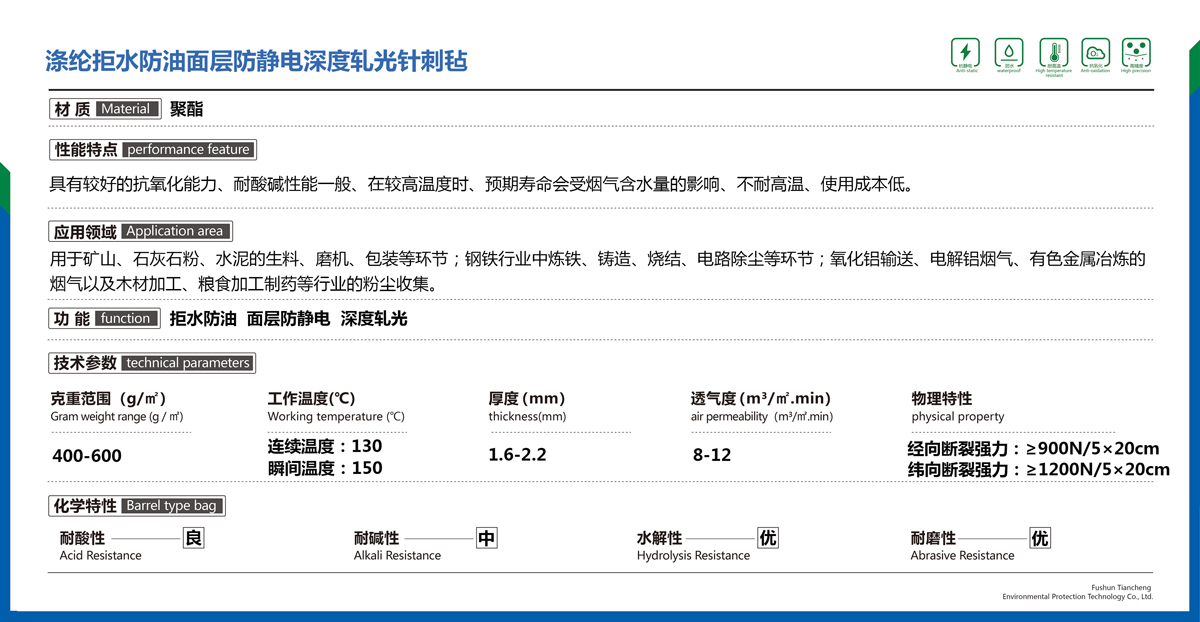Click the Barrel type bag section label

(x=137, y=506)
